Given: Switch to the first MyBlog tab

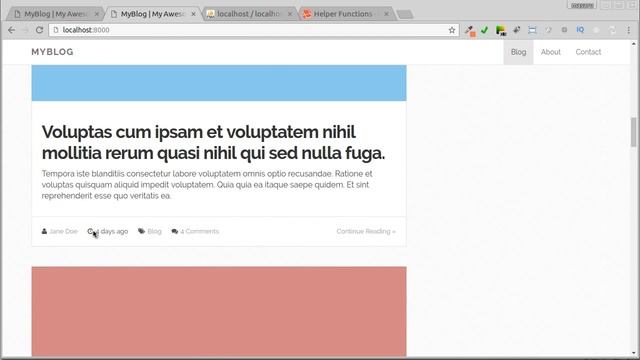Looking at the screenshot, I should click(55, 14).
